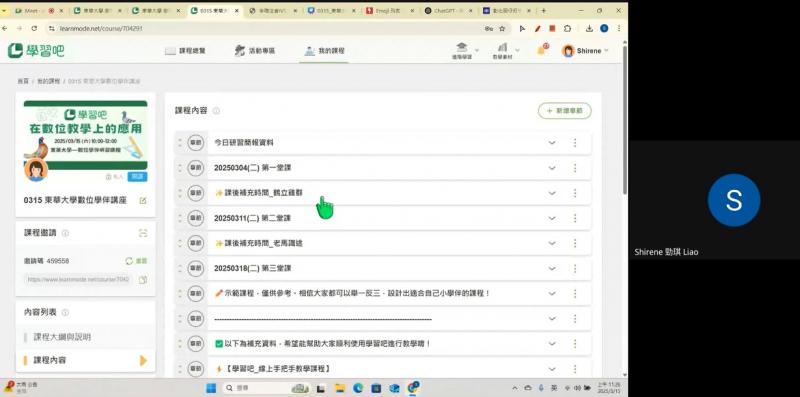Click the chapter badge of 20250304(二) 第一堂課
Image resolution: width=800 pixels, height=397 pixels.
pos(195,168)
